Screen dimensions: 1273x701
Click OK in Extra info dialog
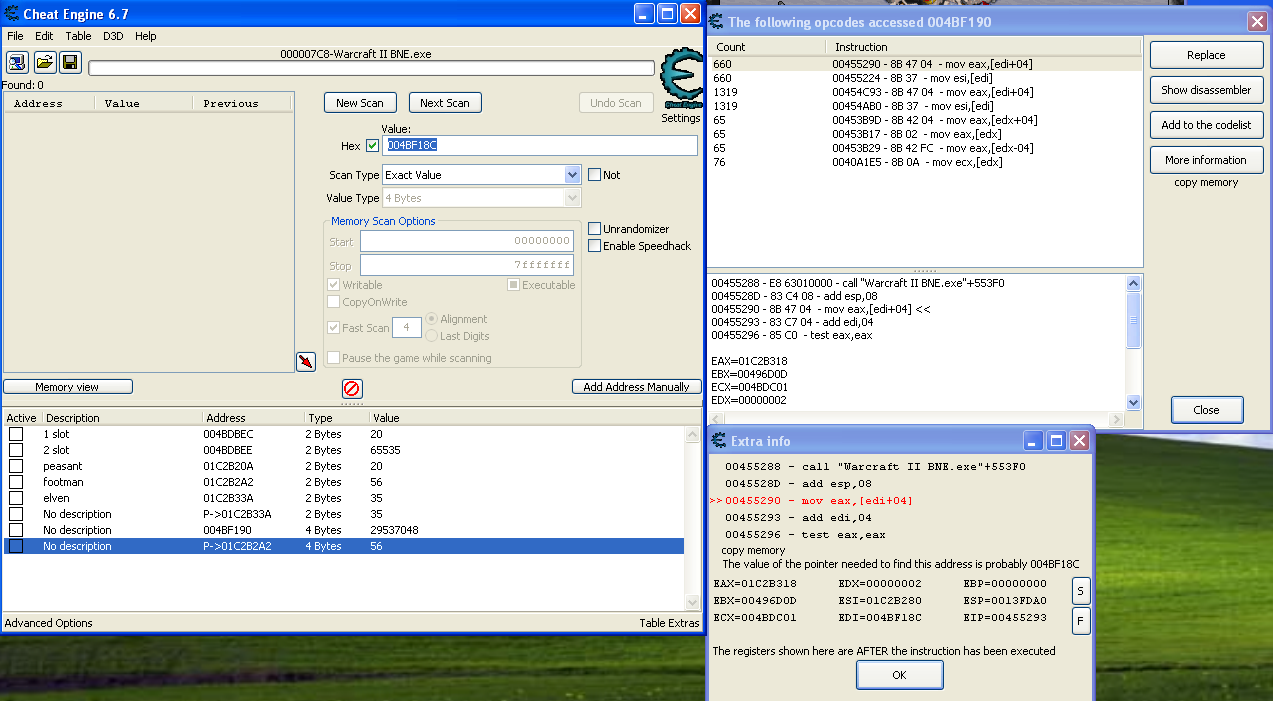pos(899,675)
